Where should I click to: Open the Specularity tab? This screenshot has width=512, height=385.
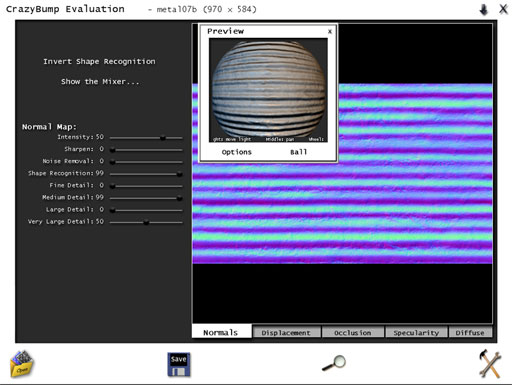pyautogui.click(x=416, y=332)
